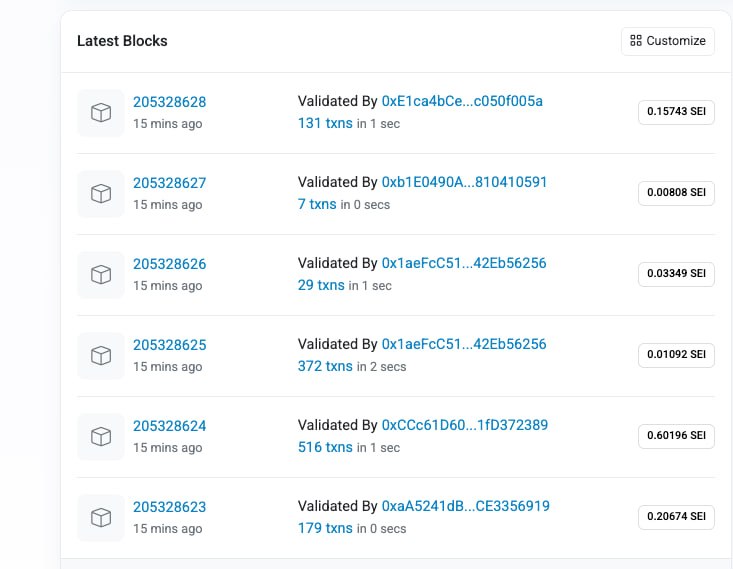This screenshot has height=569, width=733.
Task: Show the 516 txns list
Action: click(x=325, y=447)
